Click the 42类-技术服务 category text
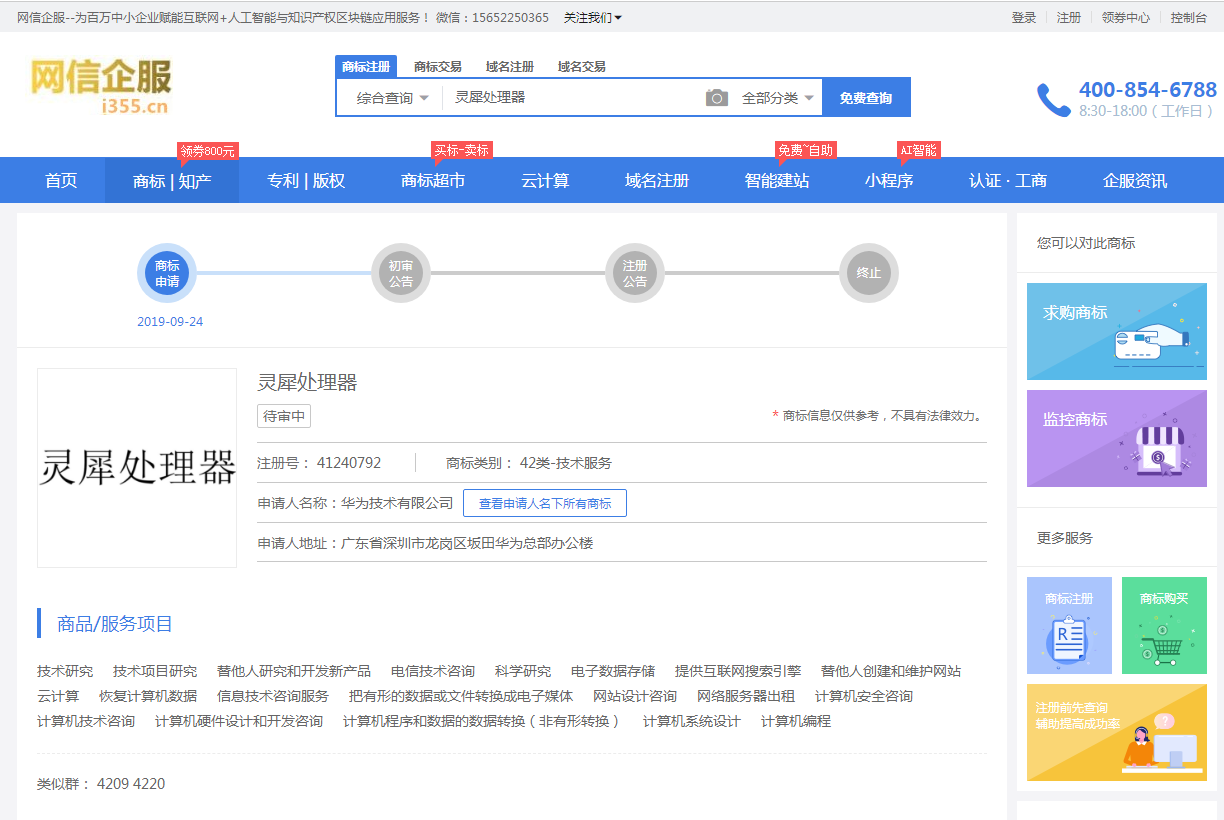The height and width of the screenshot is (820, 1224). (x=566, y=463)
